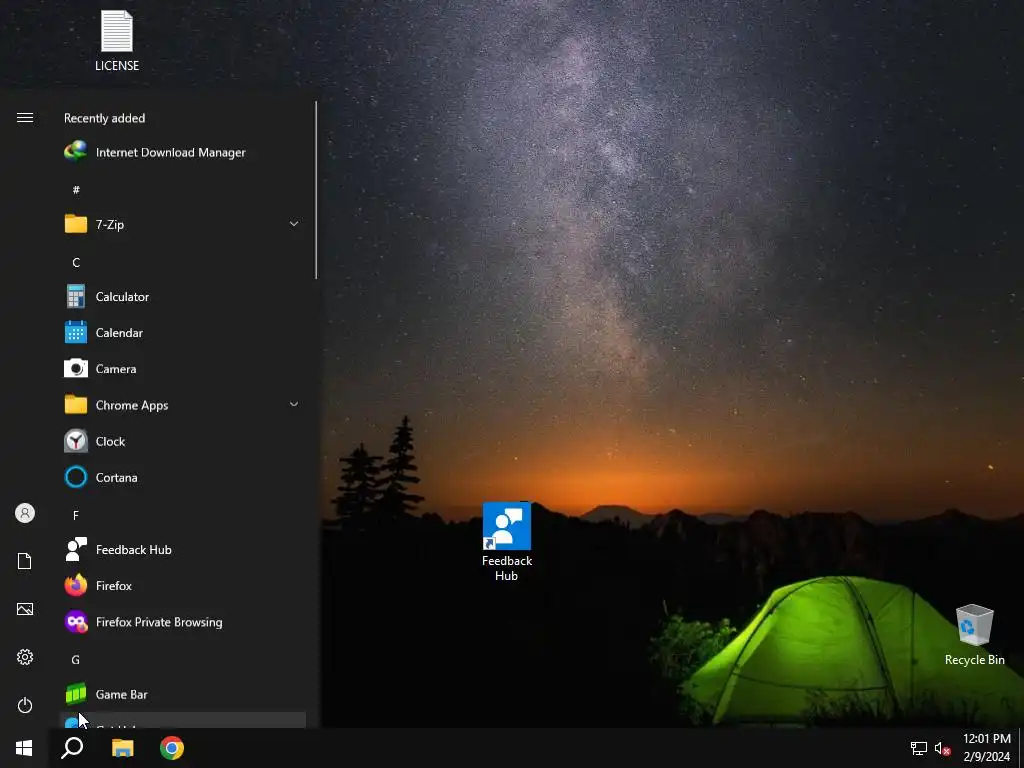Launch Google Chrome from the taskbar
Viewport: 1024px width, 768px height.
pyautogui.click(x=172, y=748)
